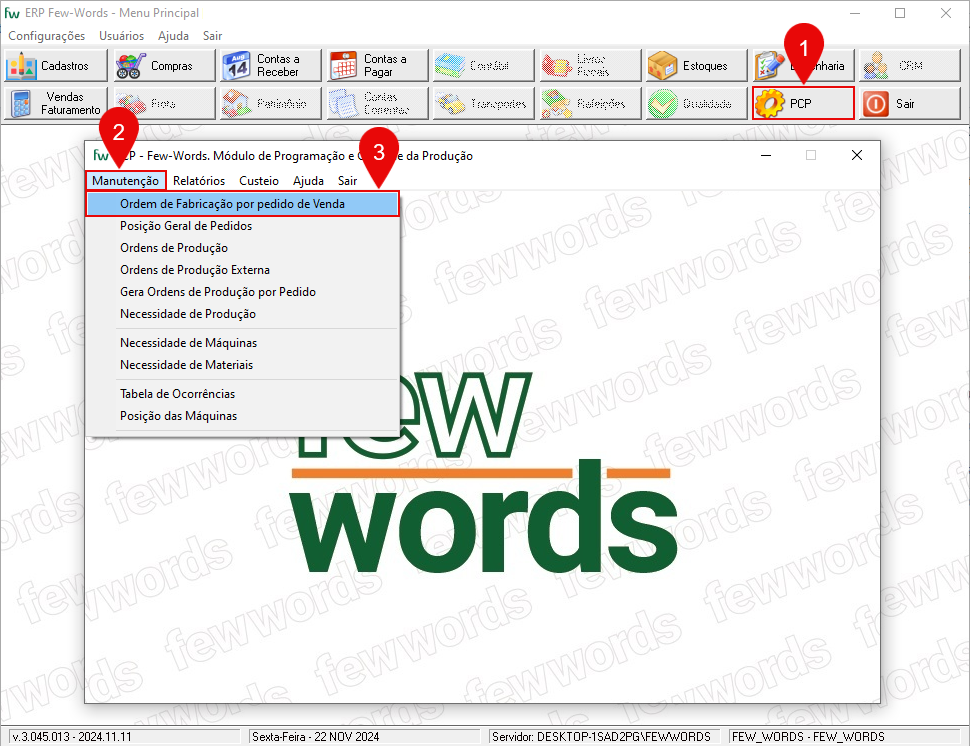
Task: Select Posição Geral de Pedidos
Action: click(x=242, y=226)
